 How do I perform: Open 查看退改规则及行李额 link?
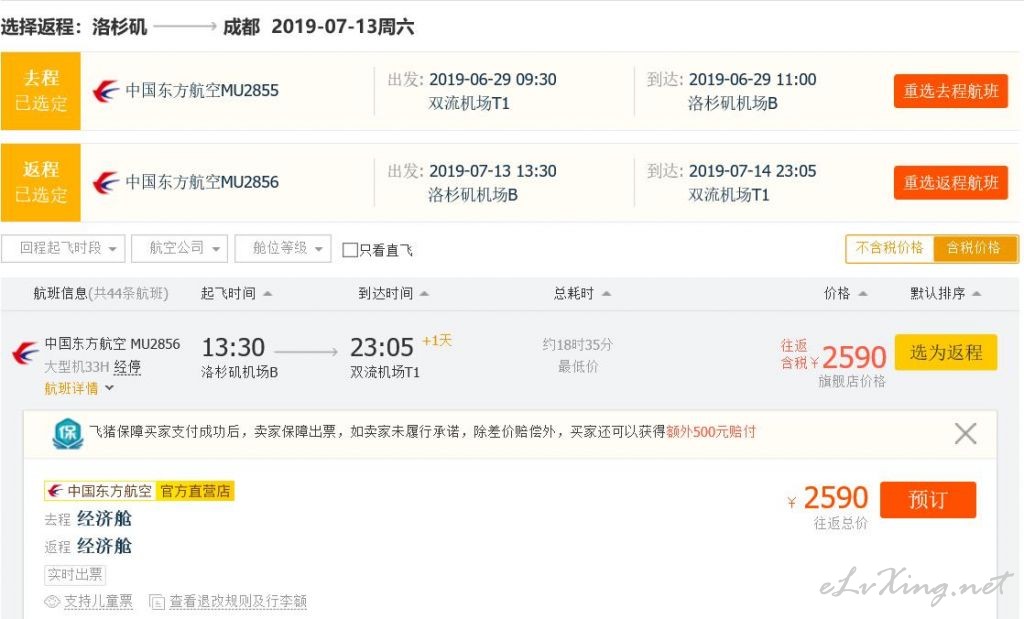(238, 601)
